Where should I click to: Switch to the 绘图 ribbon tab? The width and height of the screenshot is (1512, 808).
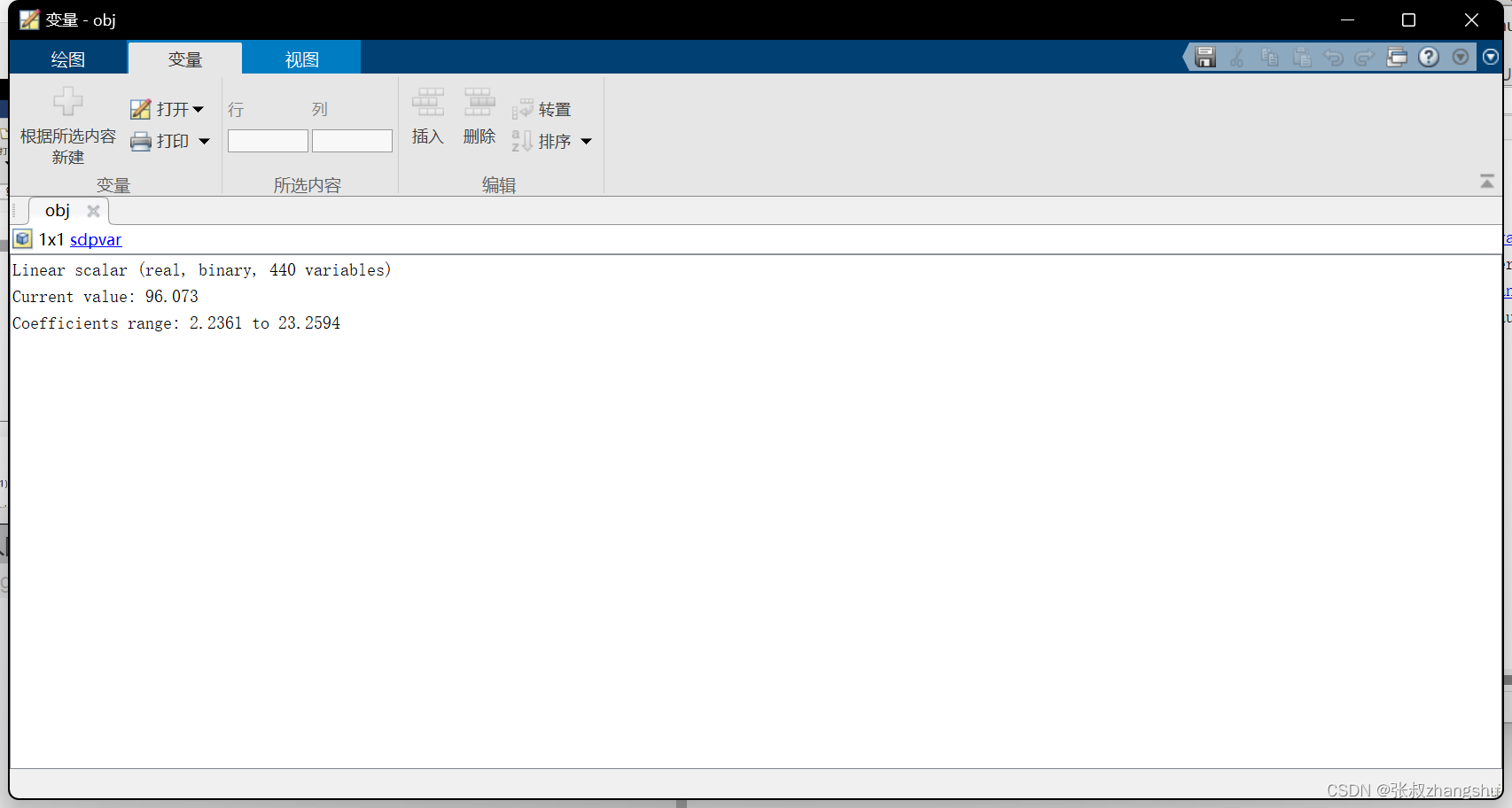pyautogui.click(x=67, y=58)
